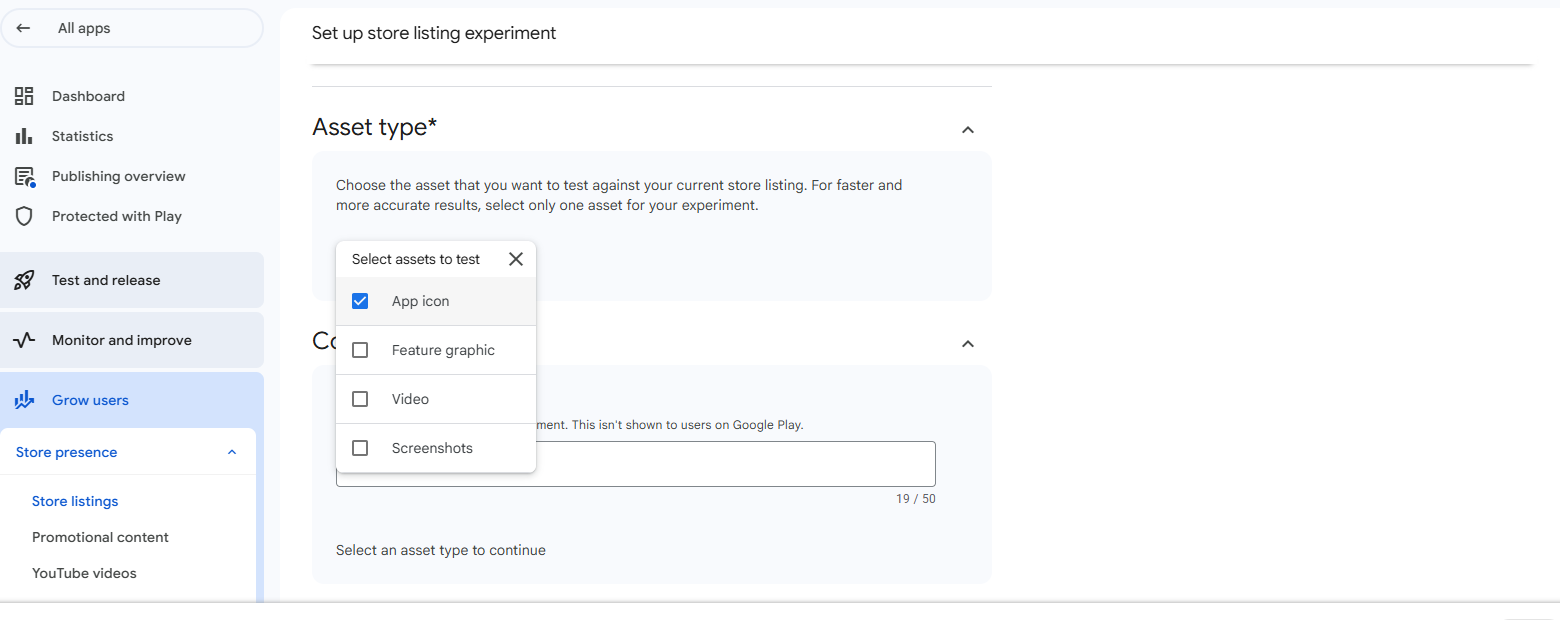Check the Feature graphic checkbox

tap(360, 350)
